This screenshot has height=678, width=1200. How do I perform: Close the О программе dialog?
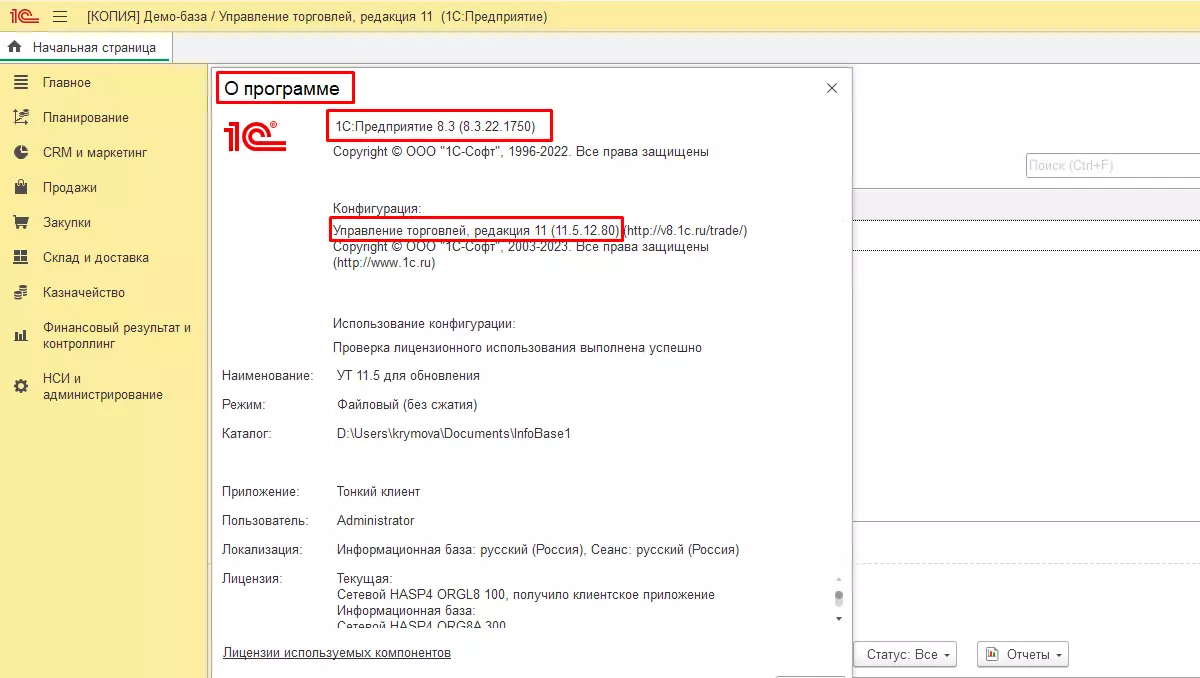point(832,88)
